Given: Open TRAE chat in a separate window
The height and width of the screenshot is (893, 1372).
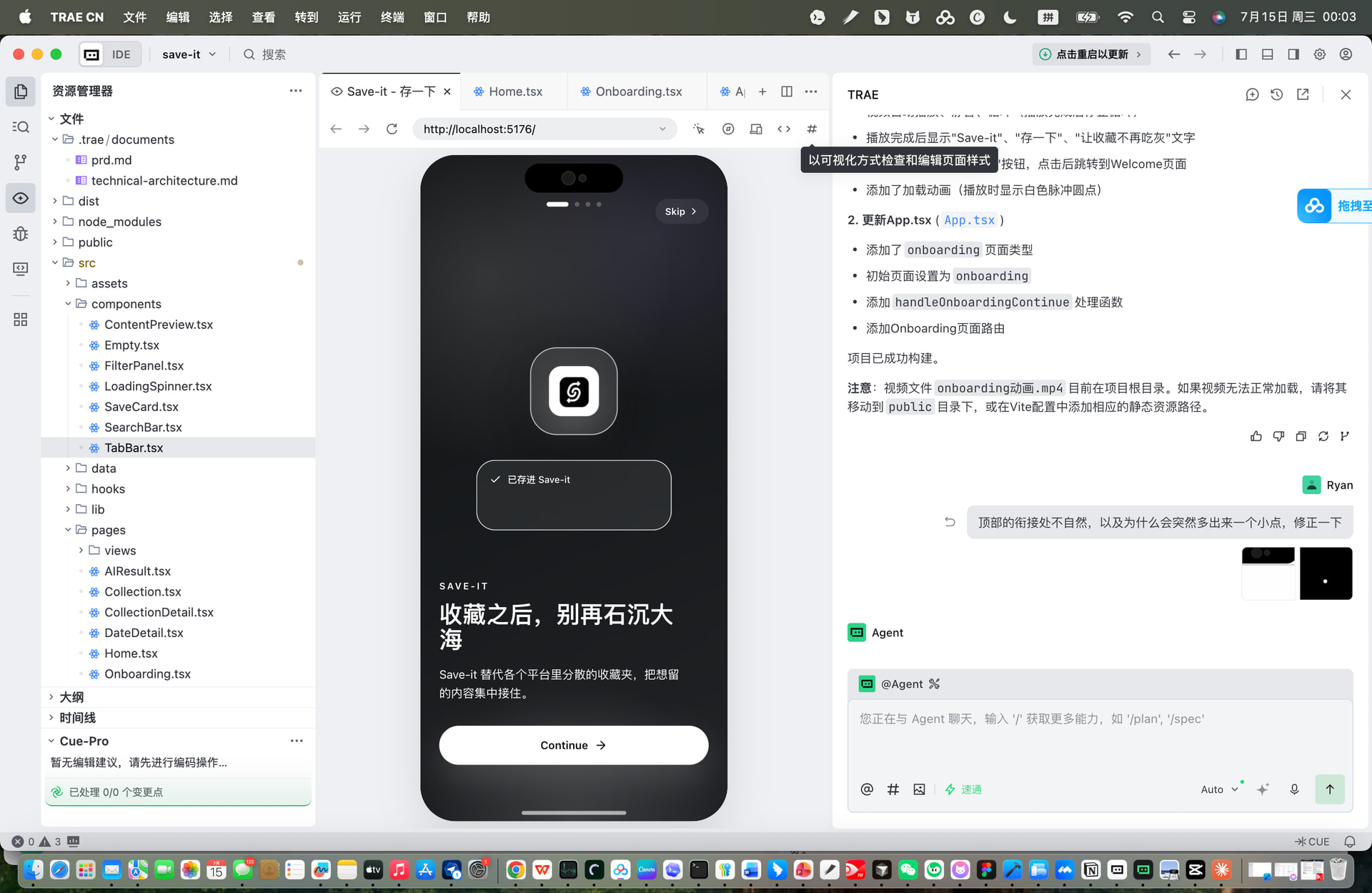Looking at the screenshot, I should tap(1303, 94).
